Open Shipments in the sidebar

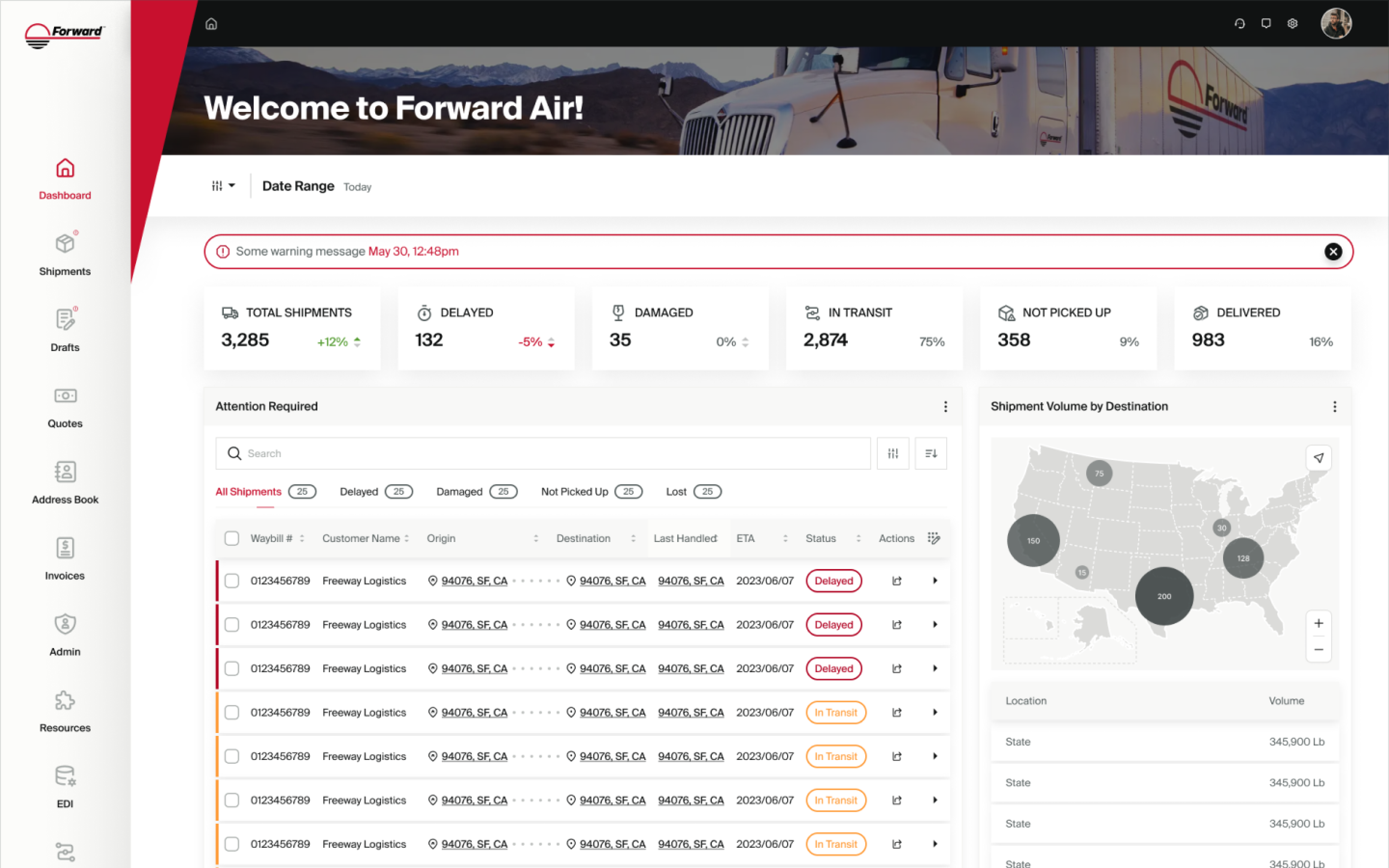65,255
